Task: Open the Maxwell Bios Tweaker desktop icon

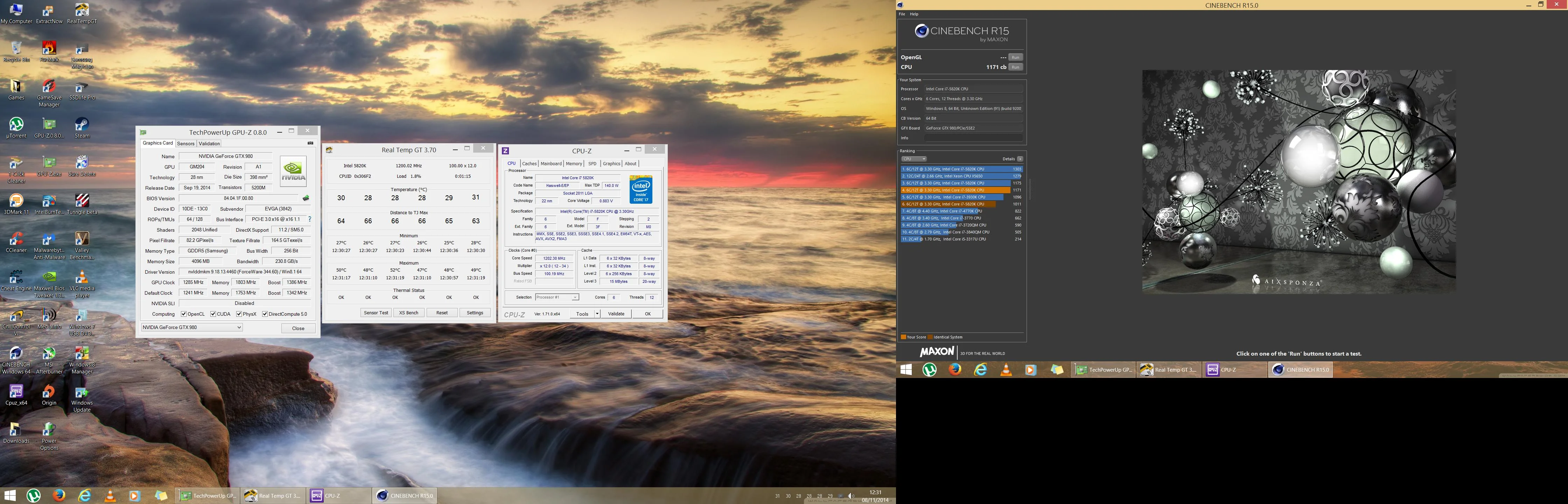Action: coord(49,284)
